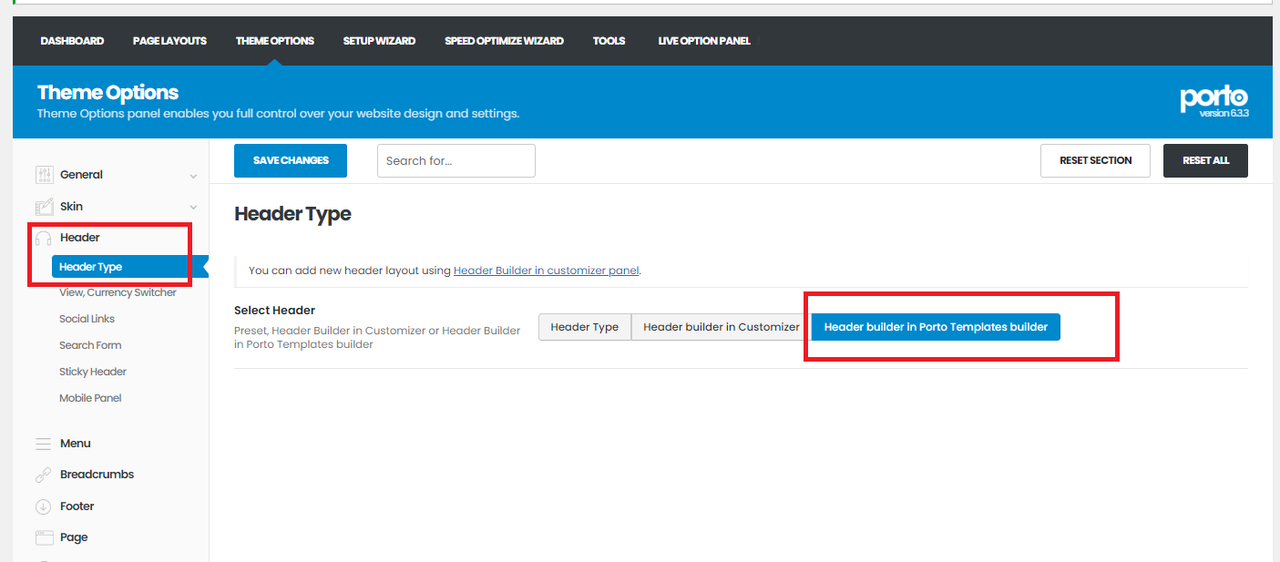Open the Dashboard tab
Viewport: 1280px width, 562px height.
(x=72, y=41)
